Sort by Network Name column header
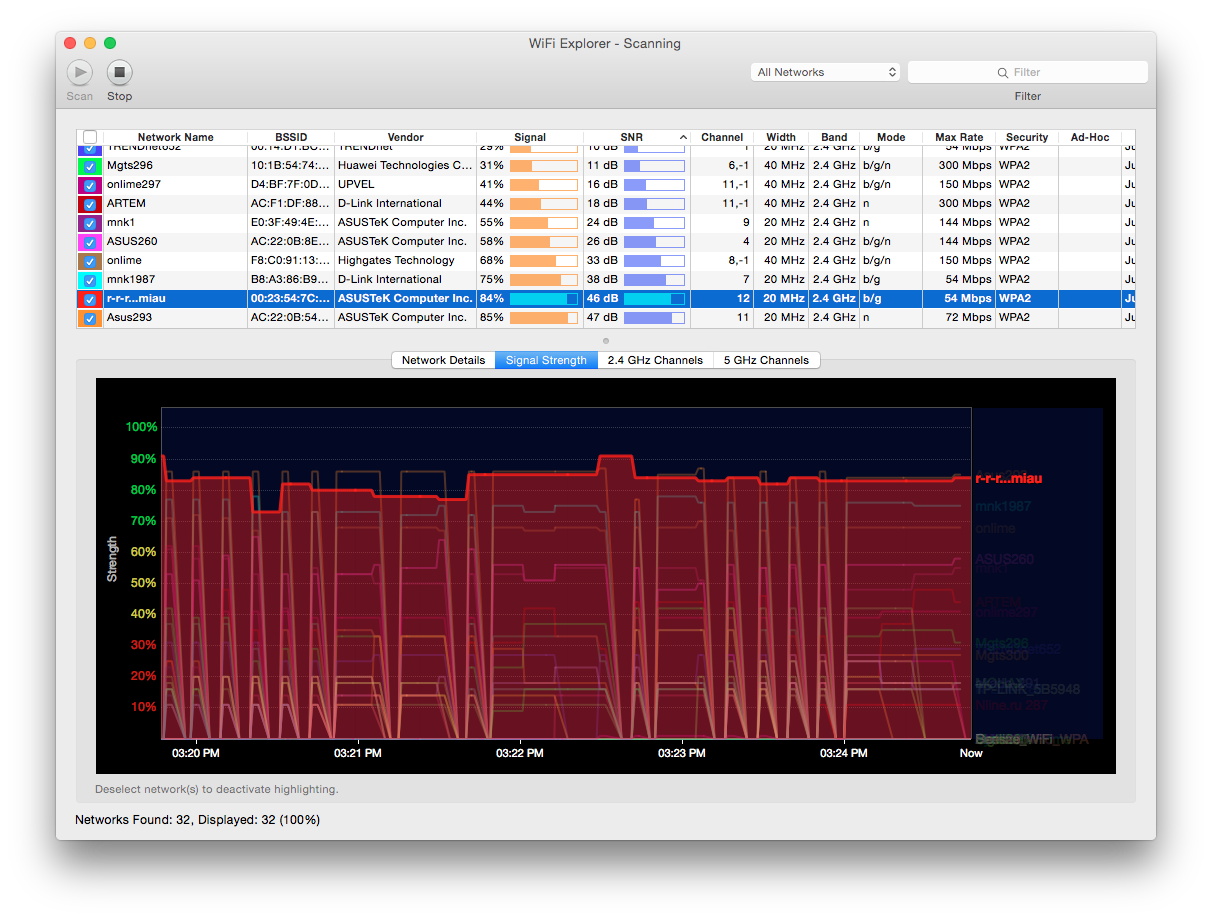 175,137
